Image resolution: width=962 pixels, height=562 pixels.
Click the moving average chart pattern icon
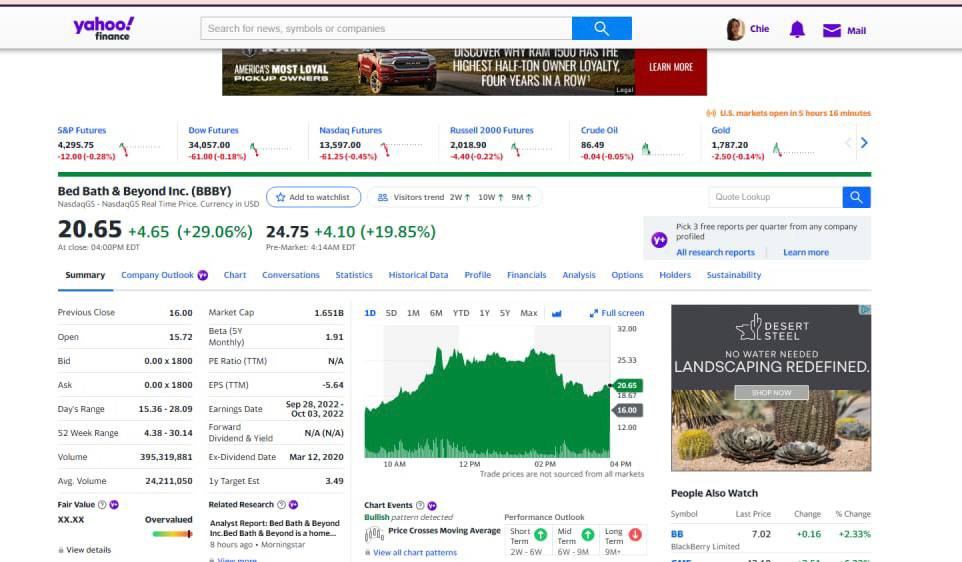click(x=374, y=535)
